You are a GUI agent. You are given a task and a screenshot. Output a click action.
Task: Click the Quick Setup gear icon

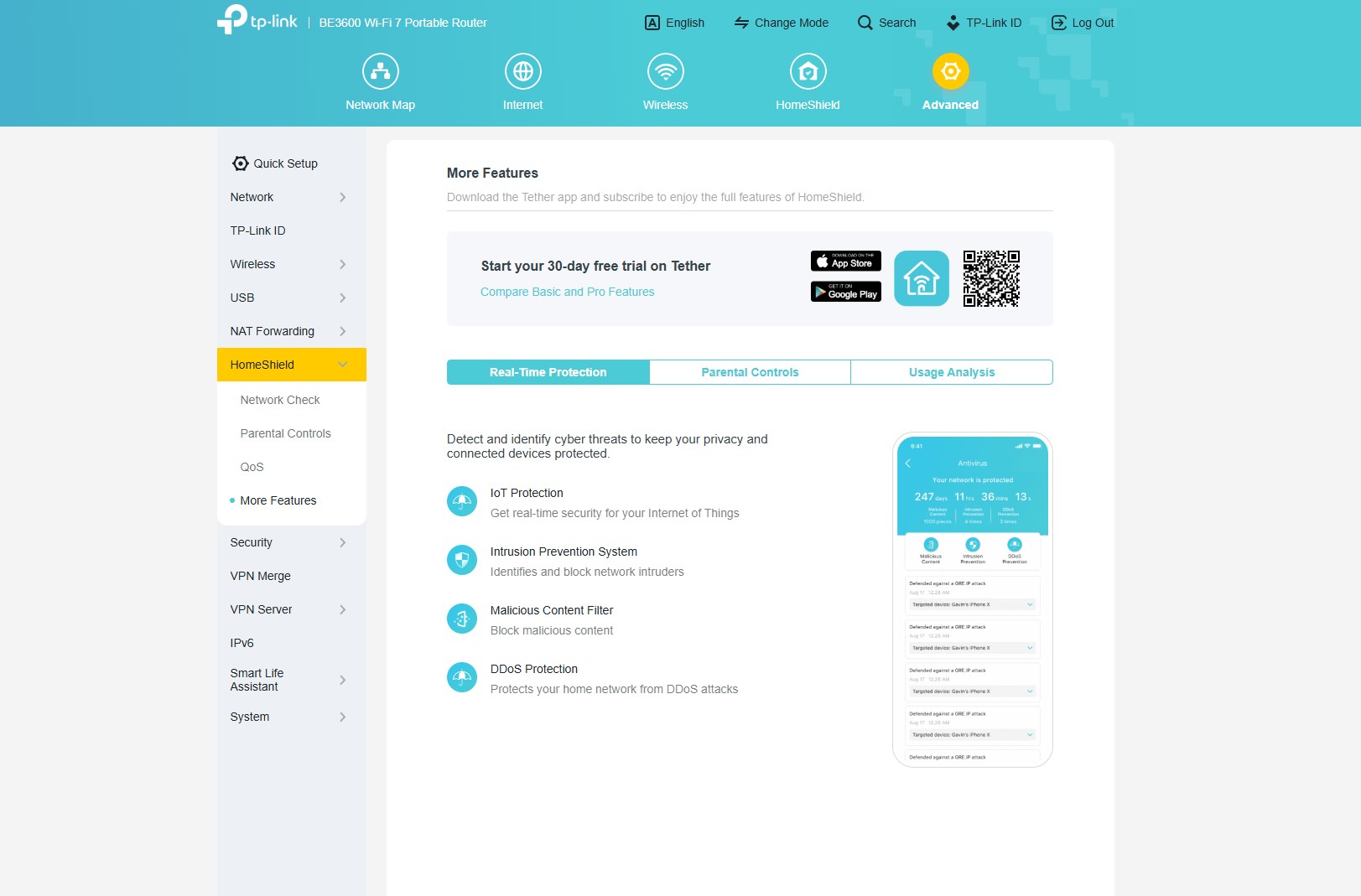tap(241, 163)
